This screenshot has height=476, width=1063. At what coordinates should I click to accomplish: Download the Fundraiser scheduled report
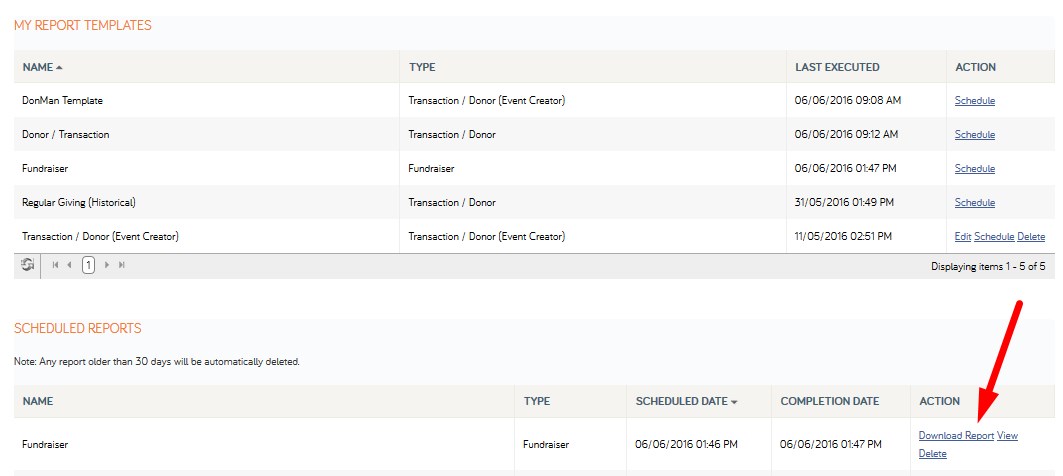pyautogui.click(x=956, y=436)
